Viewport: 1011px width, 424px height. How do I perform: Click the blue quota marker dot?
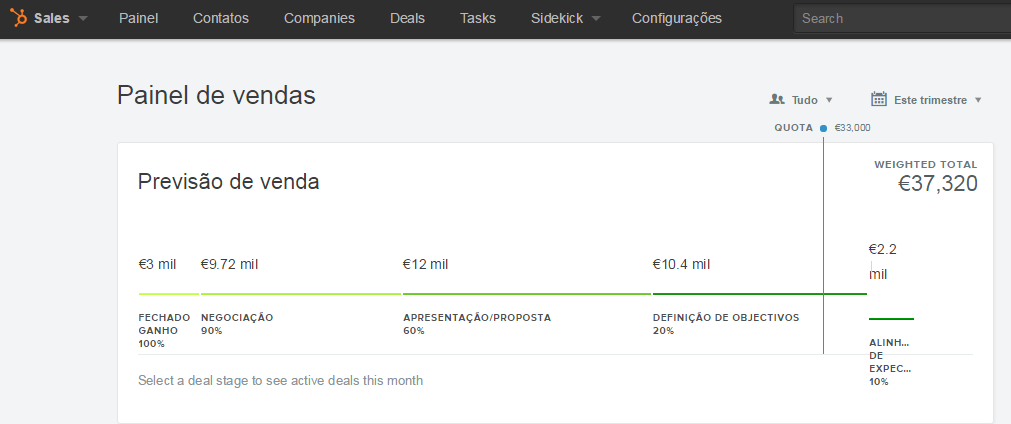click(x=823, y=128)
